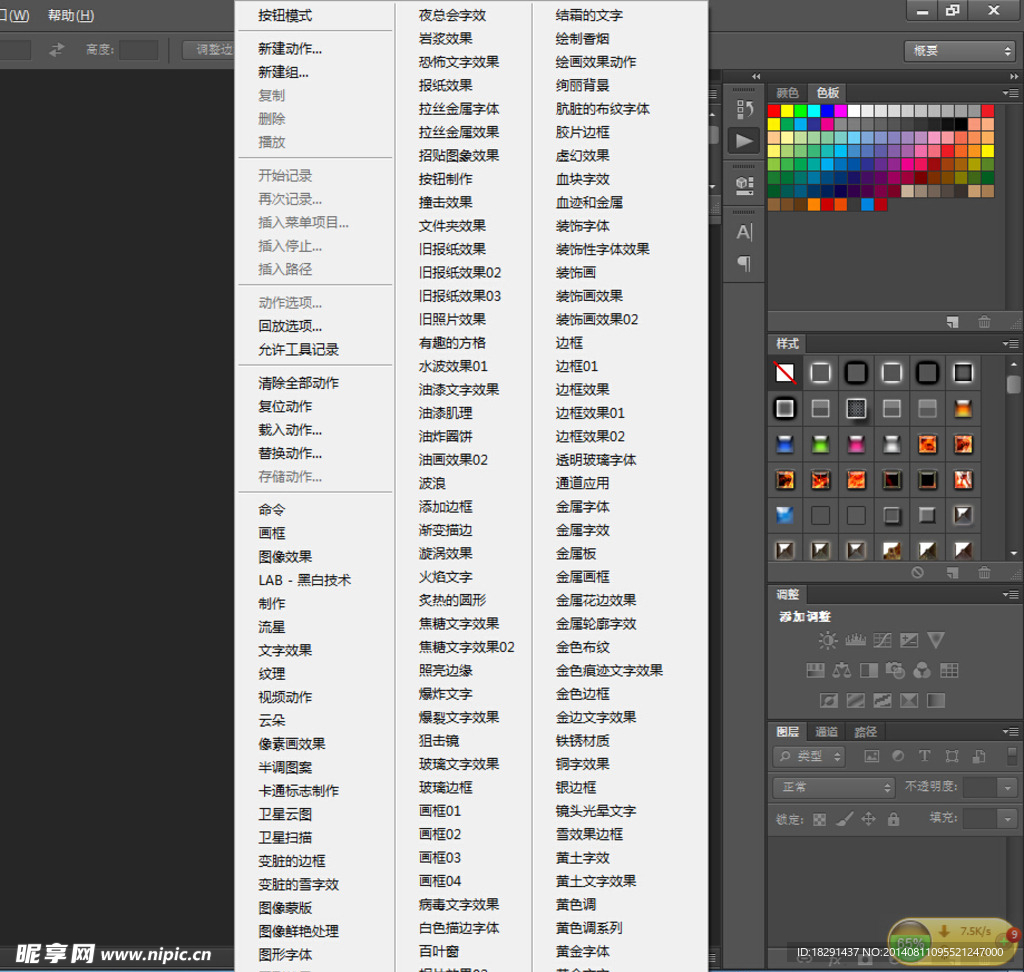Open the 样式 panel flyout menu
1024x972 pixels.
pyautogui.click(x=1010, y=344)
